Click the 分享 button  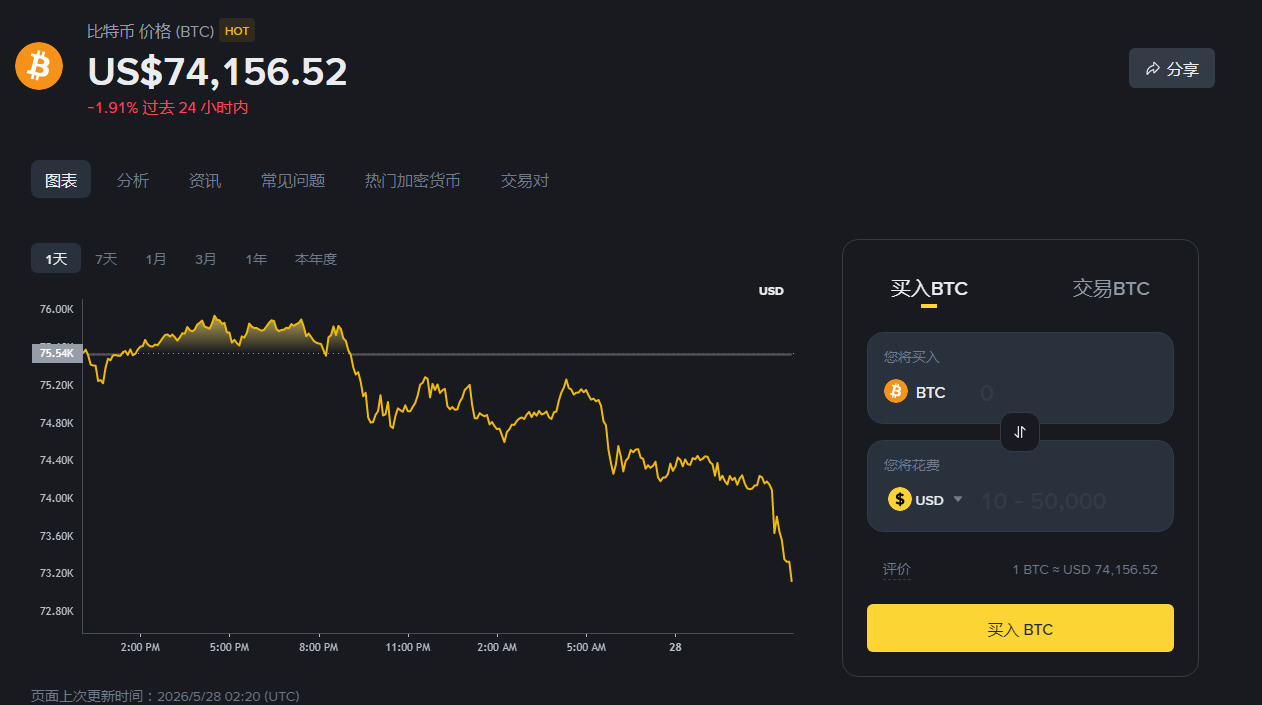click(x=1172, y=68)
